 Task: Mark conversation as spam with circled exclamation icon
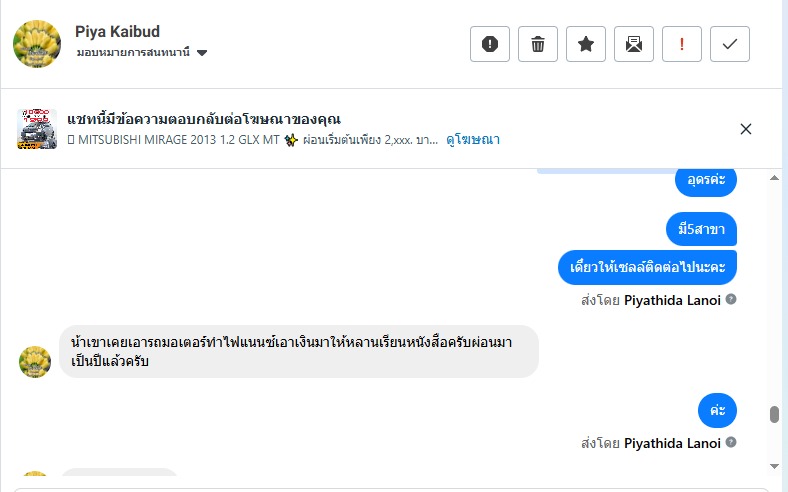[x=490, y=44]
